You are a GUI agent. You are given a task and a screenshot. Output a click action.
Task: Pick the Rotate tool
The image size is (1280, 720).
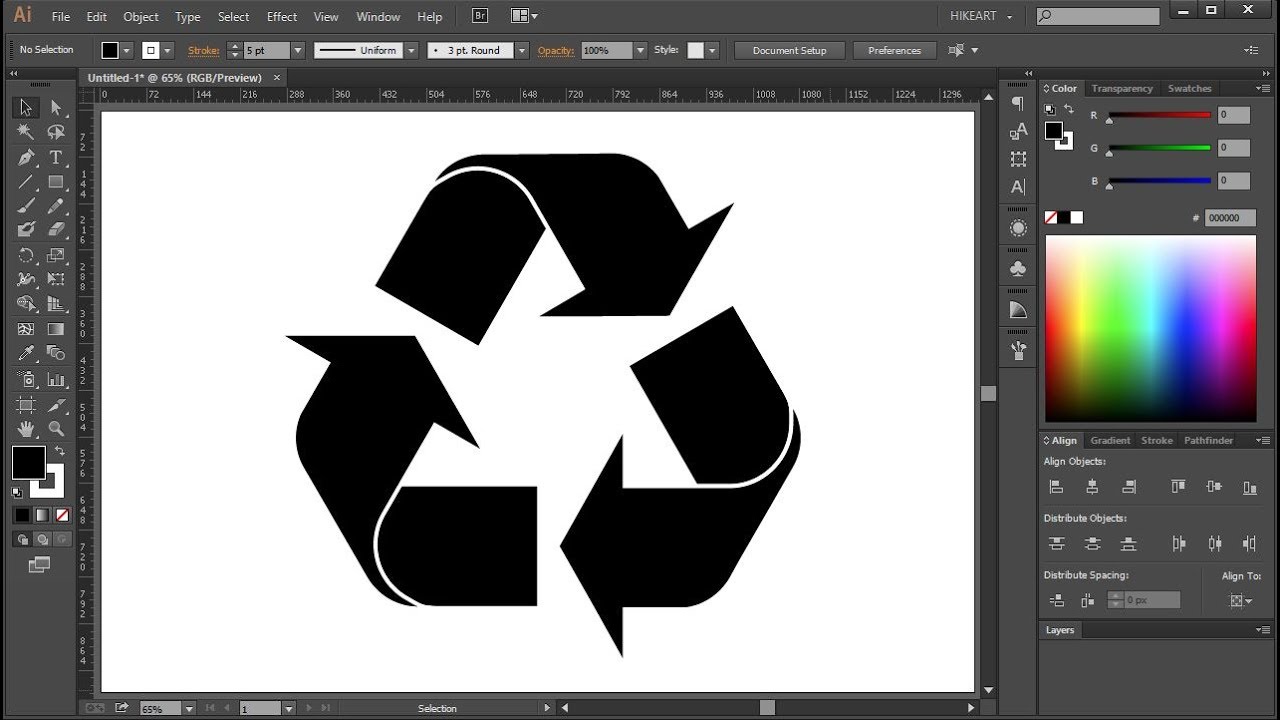[26, 255]
